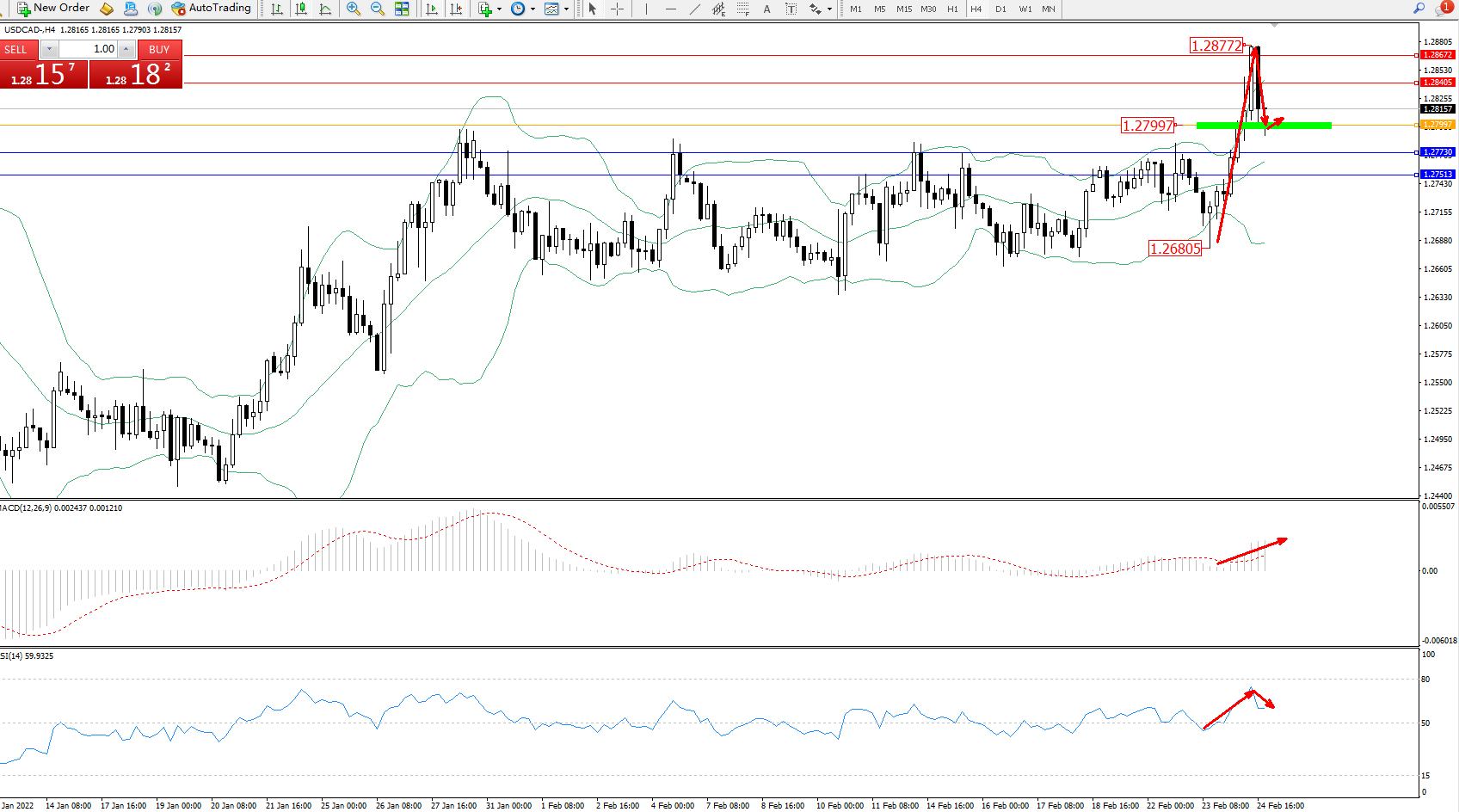1459x812 pixels.
Task: Click the green horizontal bar at 1.27997
Action: pos(1263,126)
